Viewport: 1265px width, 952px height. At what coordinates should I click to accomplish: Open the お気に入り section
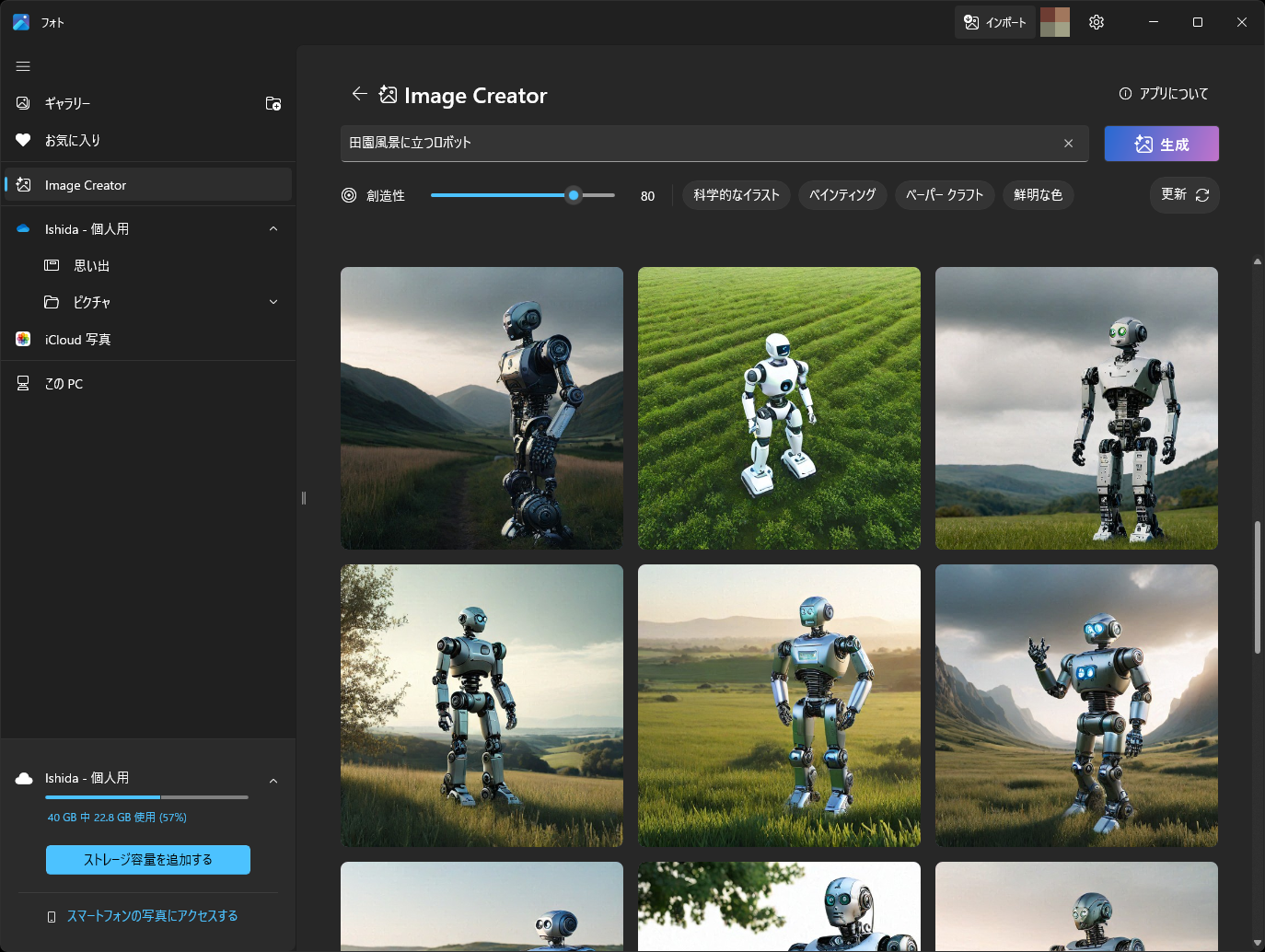[x=71, y=140]
